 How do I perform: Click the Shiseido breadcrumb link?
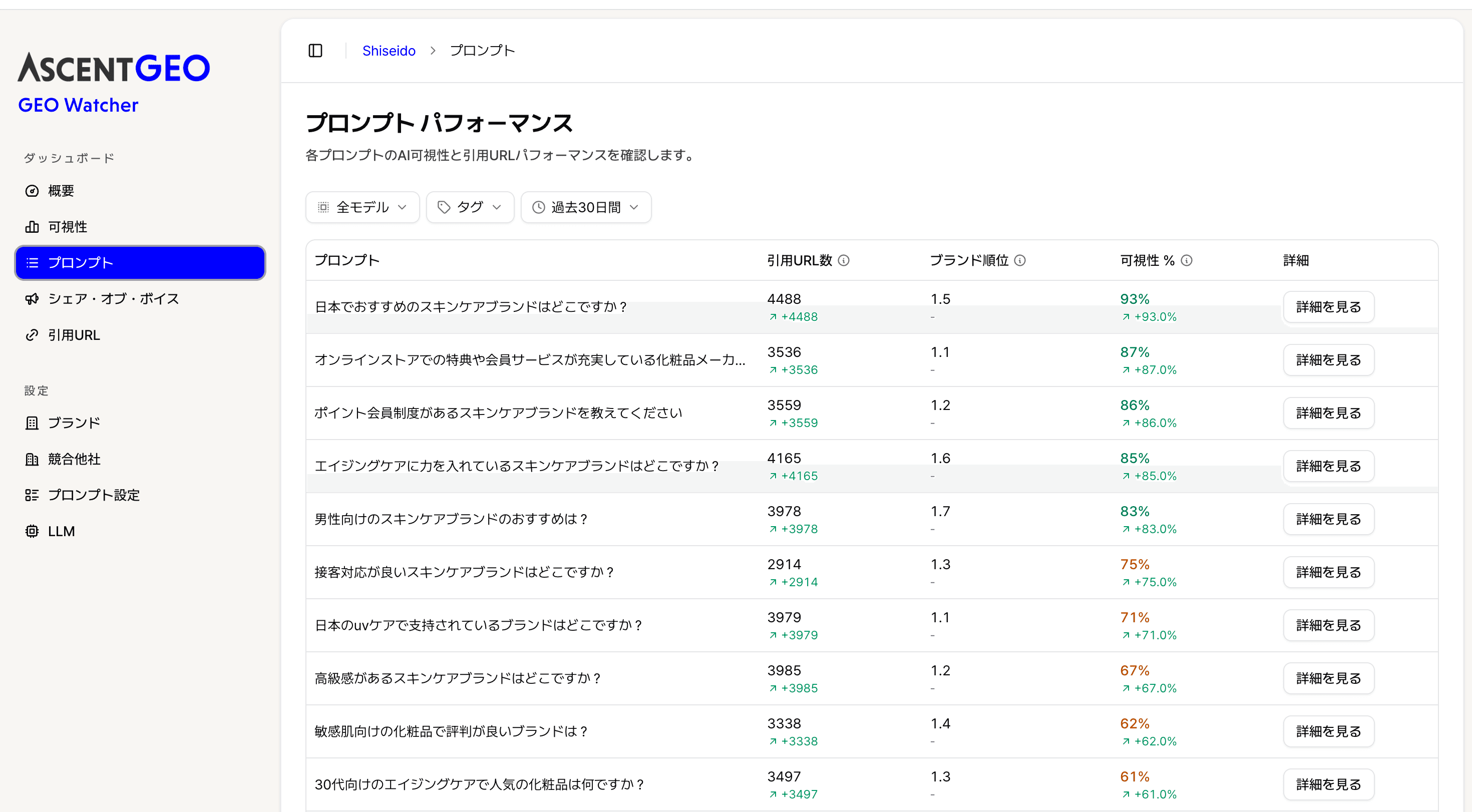click(389, 51)
